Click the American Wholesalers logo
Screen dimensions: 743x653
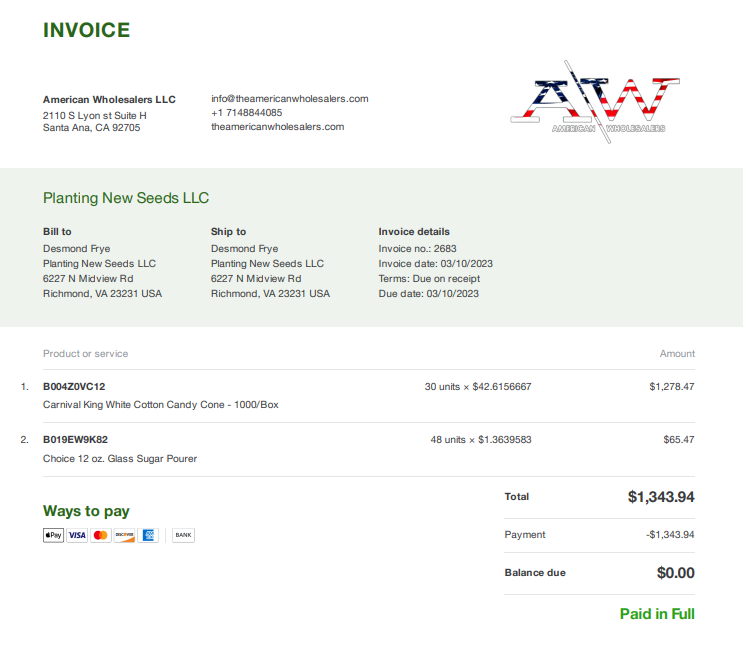pyautogui.click(x=595, y=102)
